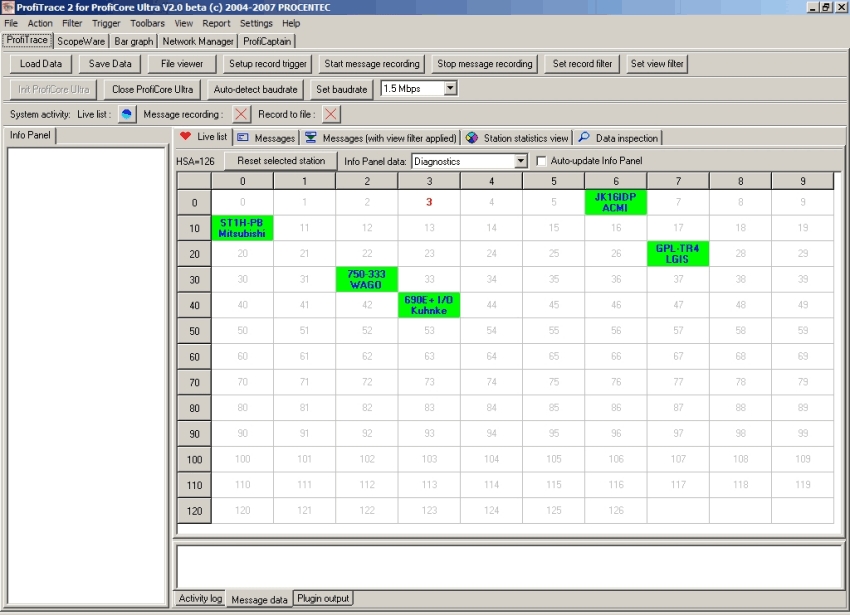850x615 pixels.
Task: Select the green JK16IDP ACMI station cell
Action: 616,202
